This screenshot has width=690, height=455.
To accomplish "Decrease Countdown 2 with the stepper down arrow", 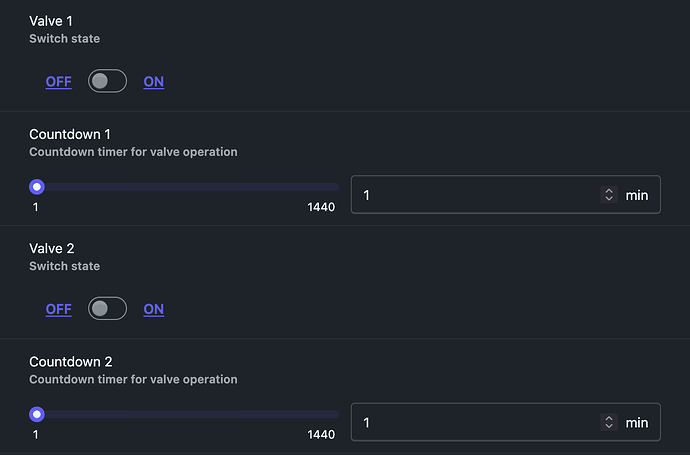I will (609, 428).
